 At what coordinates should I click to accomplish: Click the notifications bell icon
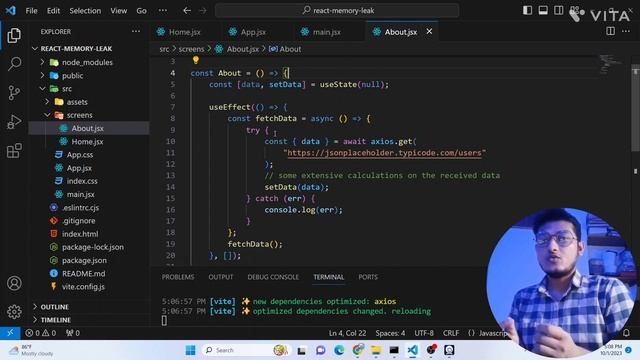[626, 333]
